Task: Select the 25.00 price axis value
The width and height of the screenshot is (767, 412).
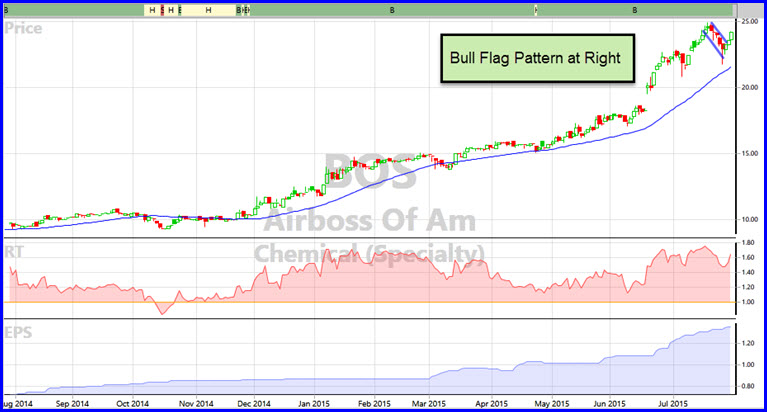Action: pos(750,22)
